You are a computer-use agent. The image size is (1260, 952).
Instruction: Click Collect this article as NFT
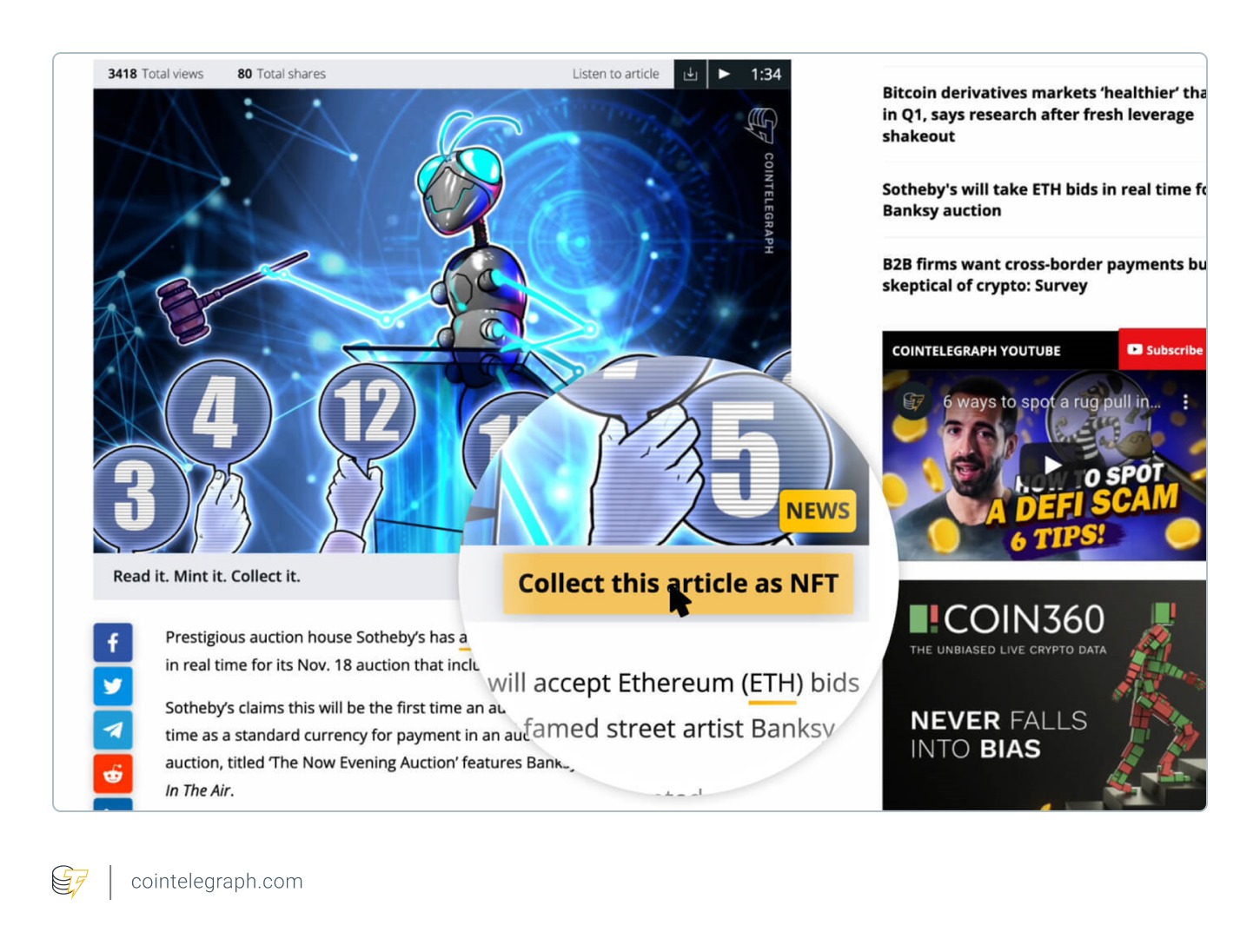(678, 584)
